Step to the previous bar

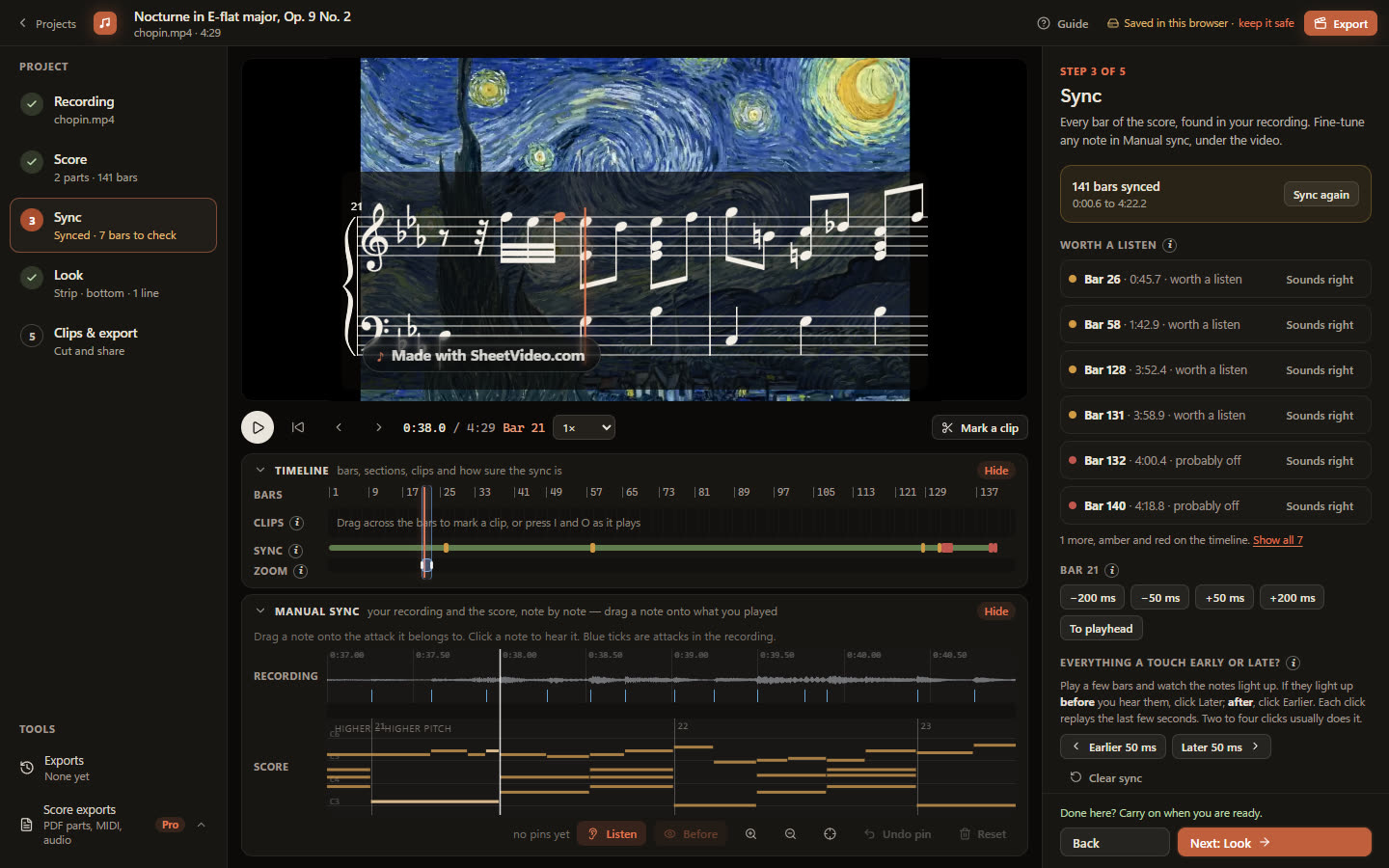click(x=339, y=427)
